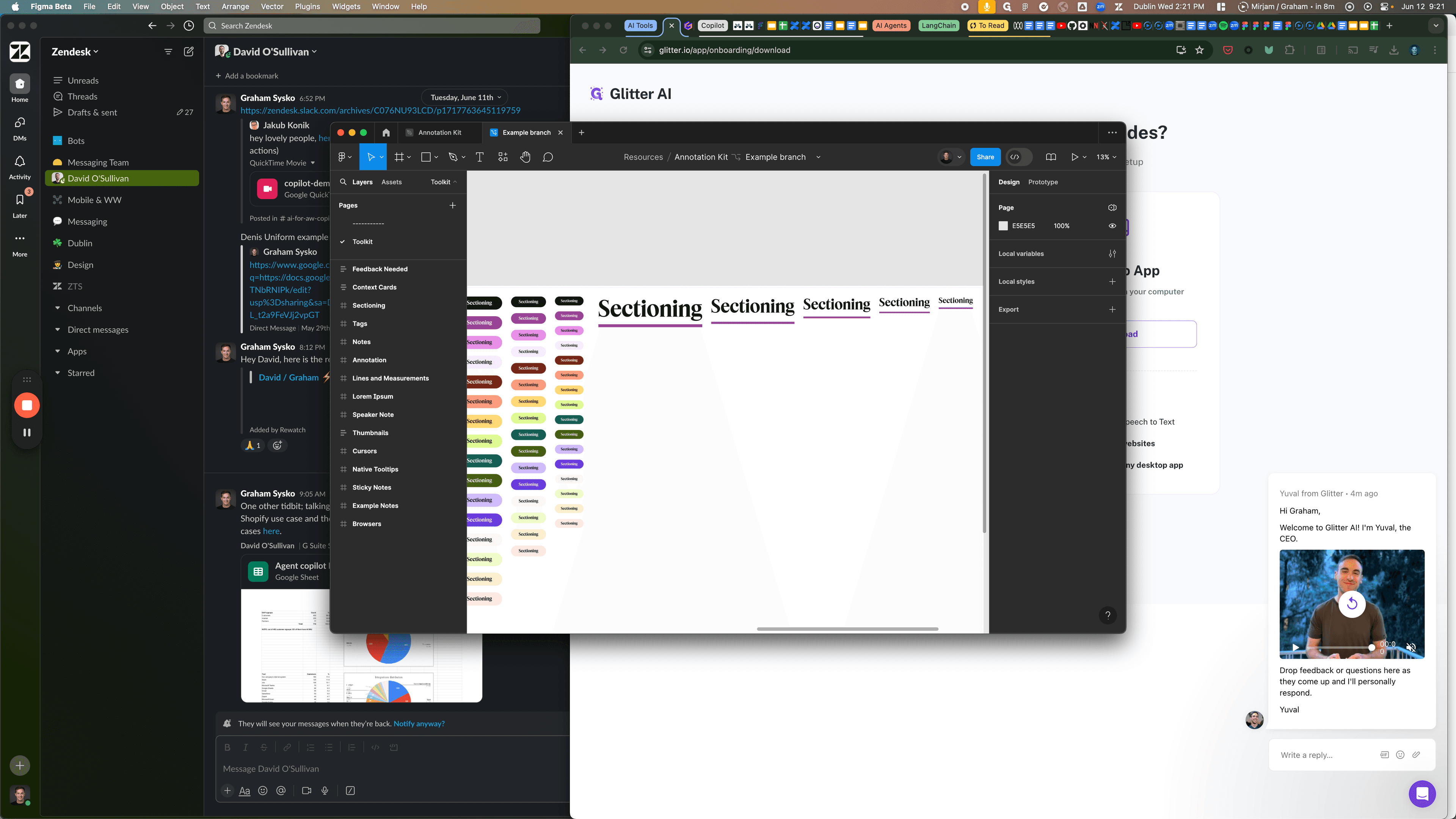Collapse the Channels section in sidebar

coord(57,308)
